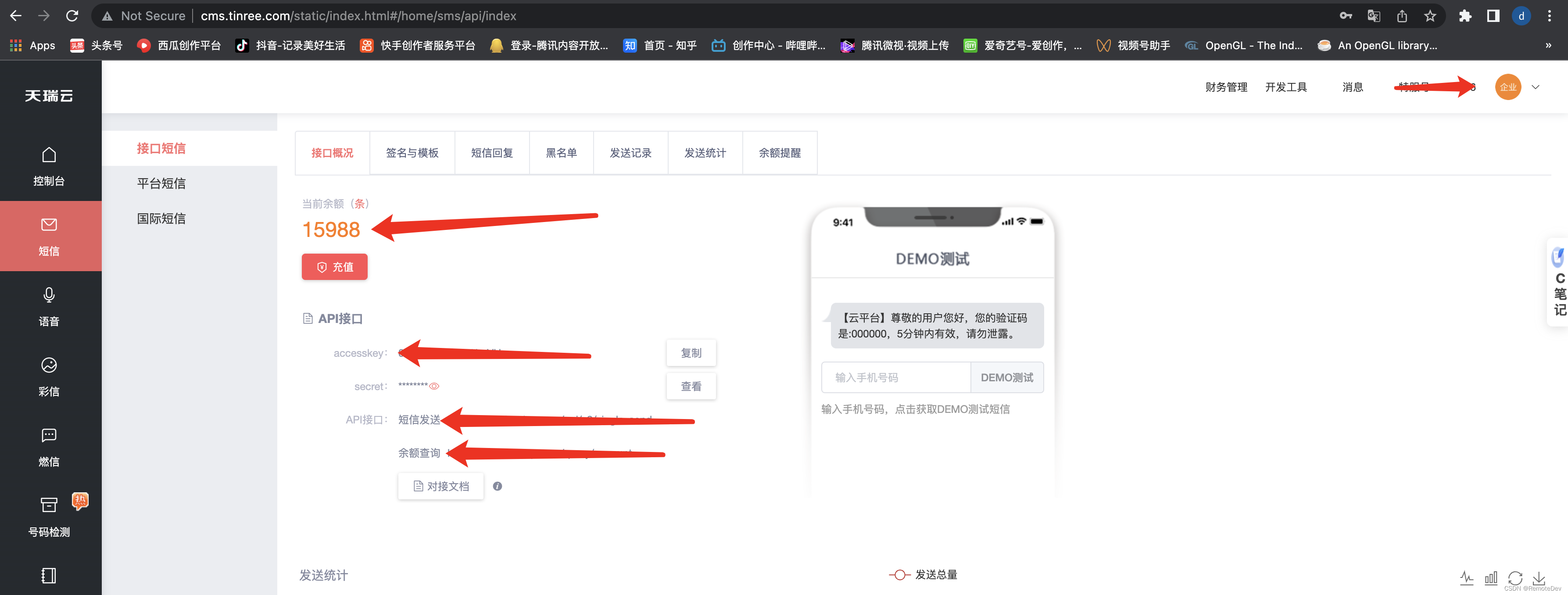Select the 接口概况 tab
1568x595 pixels.
[x=333, y=153]
